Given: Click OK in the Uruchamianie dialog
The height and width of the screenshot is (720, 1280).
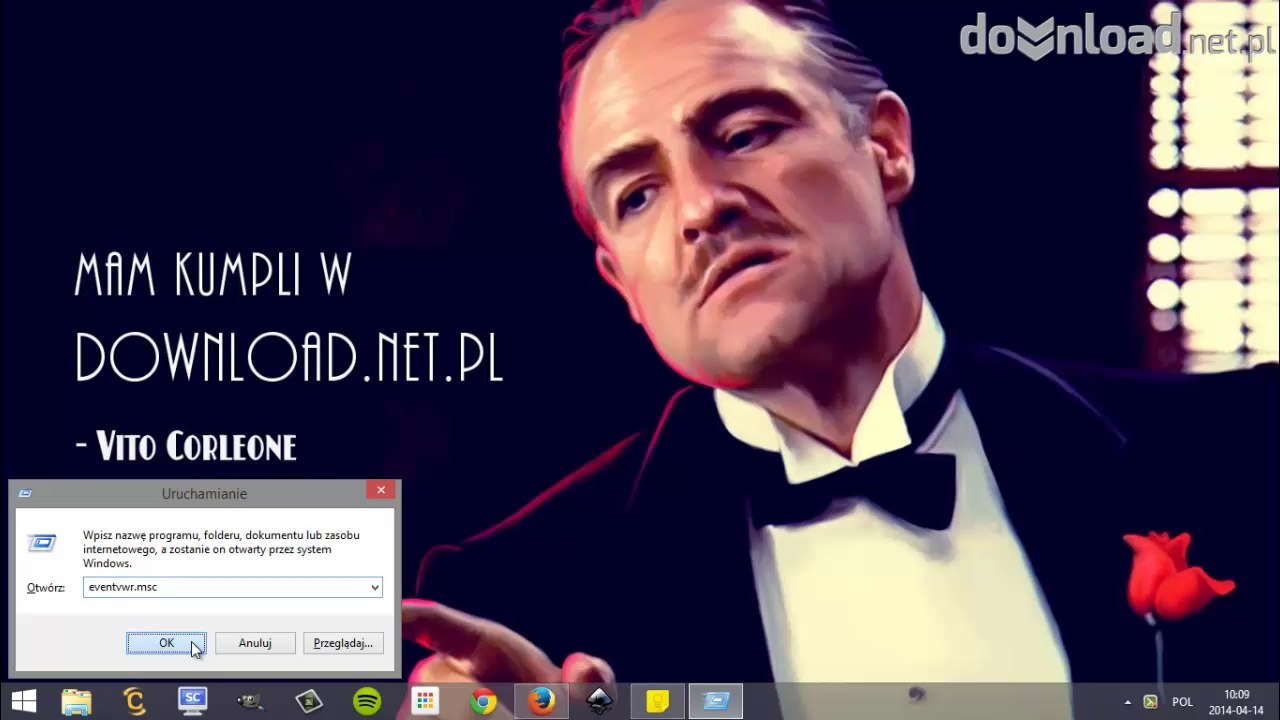Looking at the screenshot, I should tap(166, 643).
